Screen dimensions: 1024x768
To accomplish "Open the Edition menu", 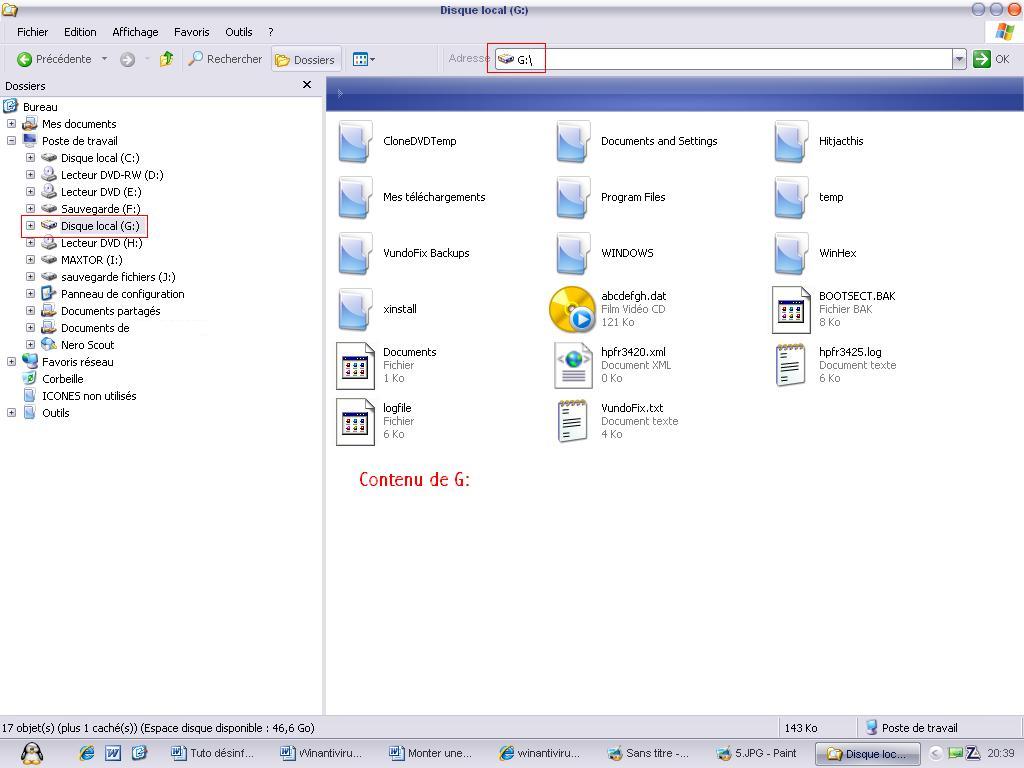I will coord(80,32).
